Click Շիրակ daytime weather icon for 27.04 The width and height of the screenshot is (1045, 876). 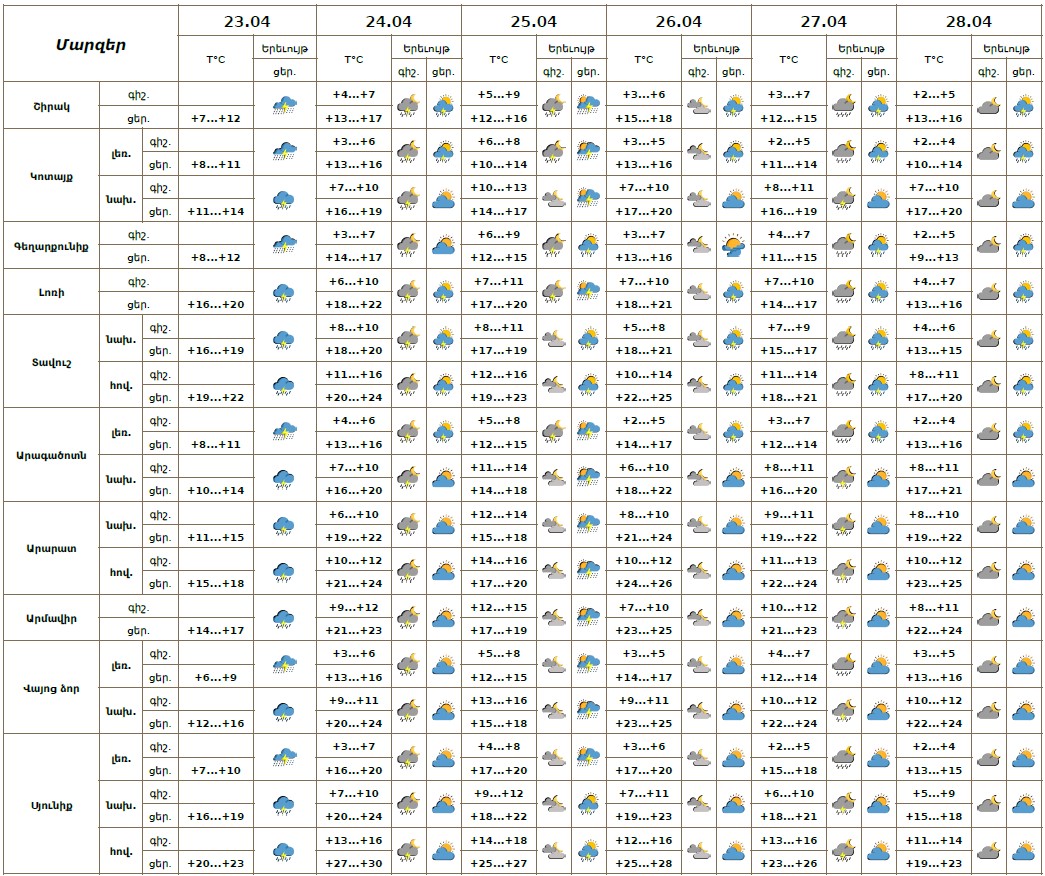(x=878, y=105)
